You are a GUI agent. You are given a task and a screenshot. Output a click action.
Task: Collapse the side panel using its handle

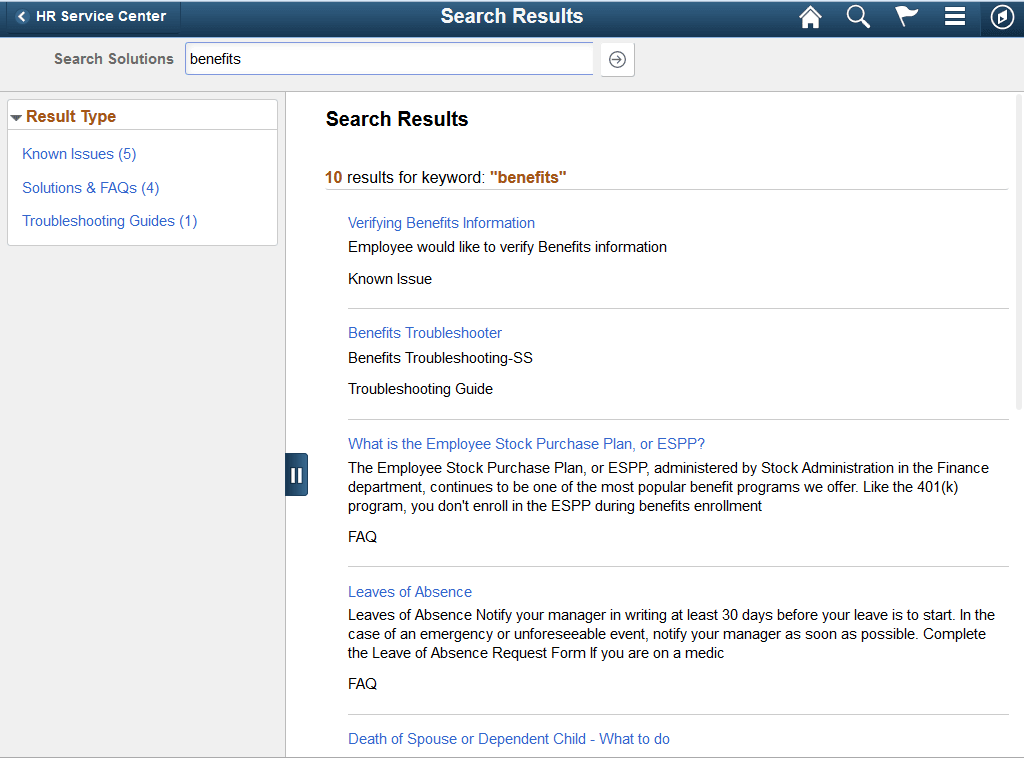pos(296,474)
